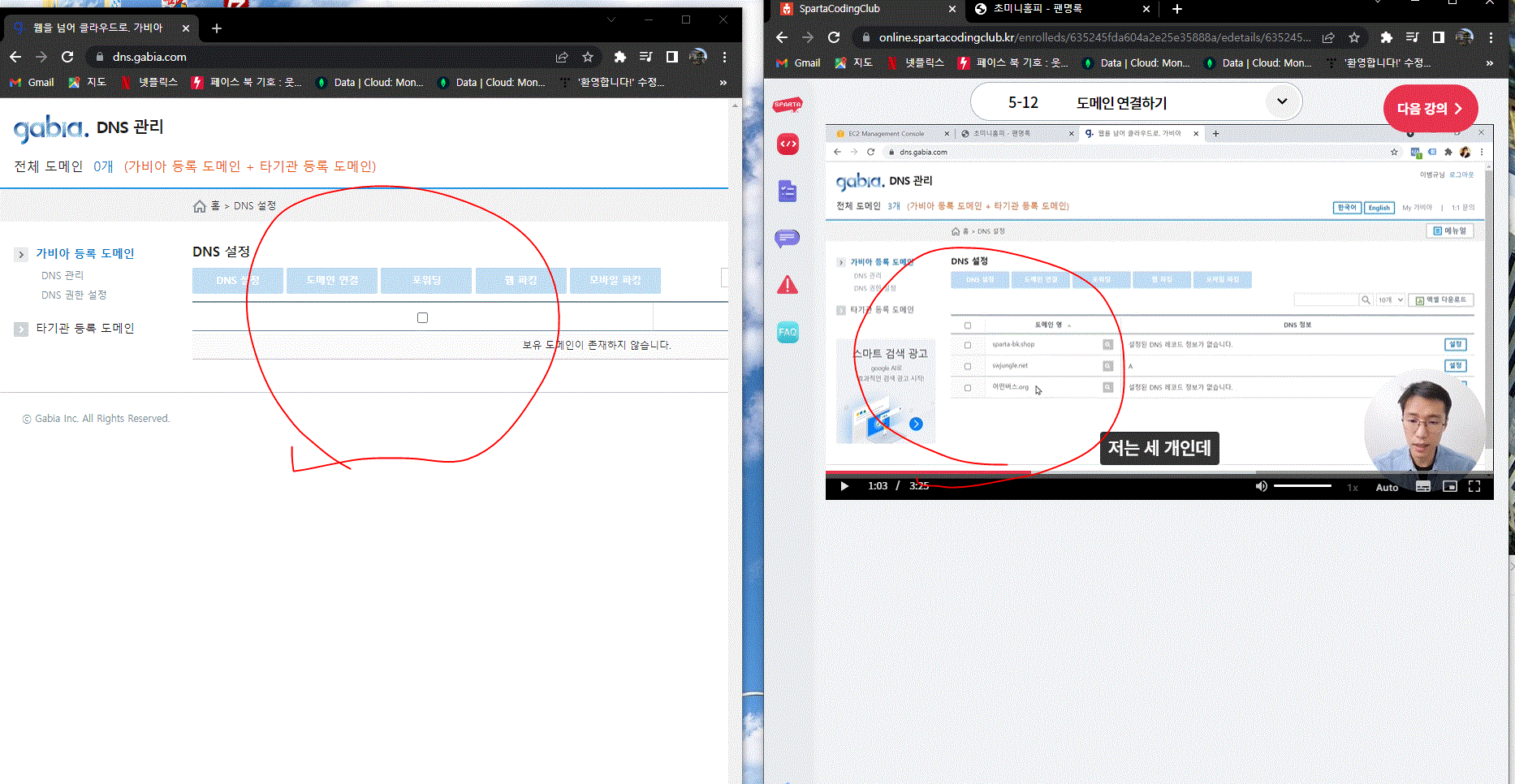Open the extensions puzzle icon in the Sparta window
Image resolution: width=1515 pixels, height=784 pixels.
(1387, 37)
